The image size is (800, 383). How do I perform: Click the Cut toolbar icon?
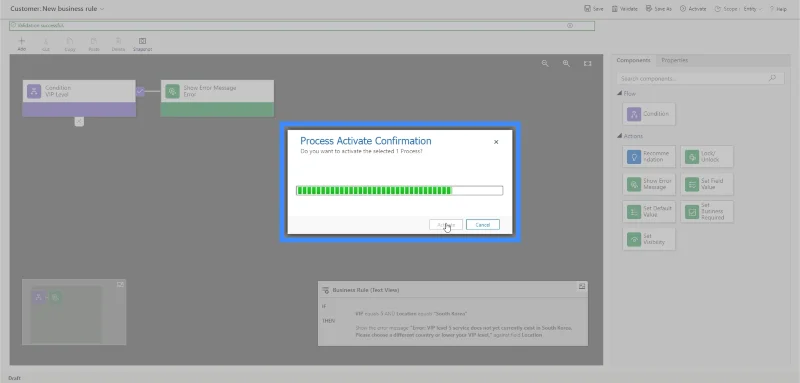[46, 44]
